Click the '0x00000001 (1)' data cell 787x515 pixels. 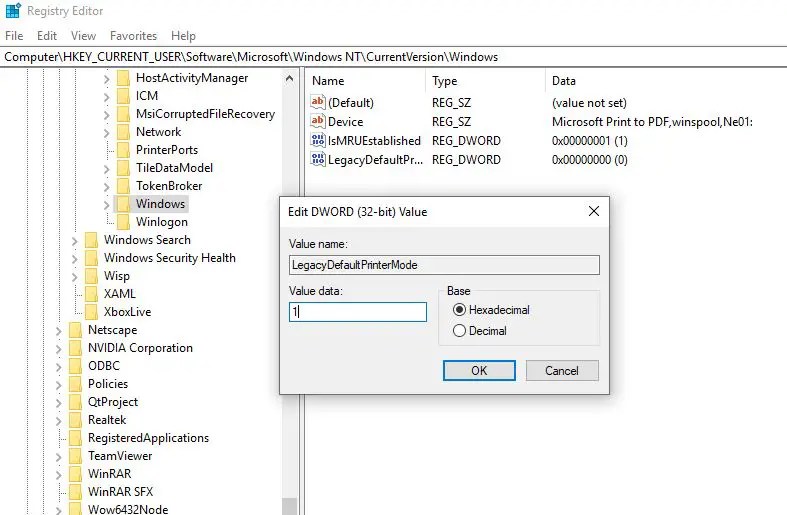[x=590, y=141]
